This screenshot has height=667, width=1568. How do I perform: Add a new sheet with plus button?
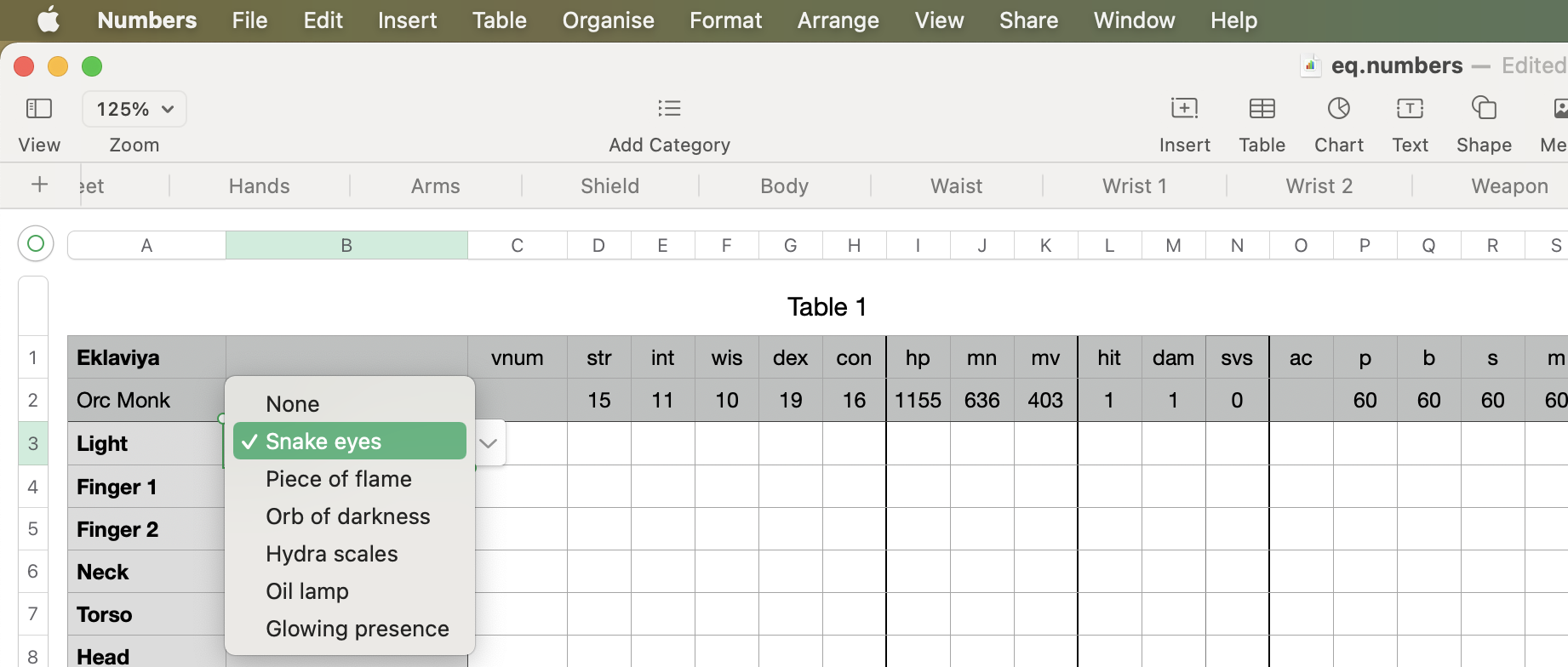point(39,185)
